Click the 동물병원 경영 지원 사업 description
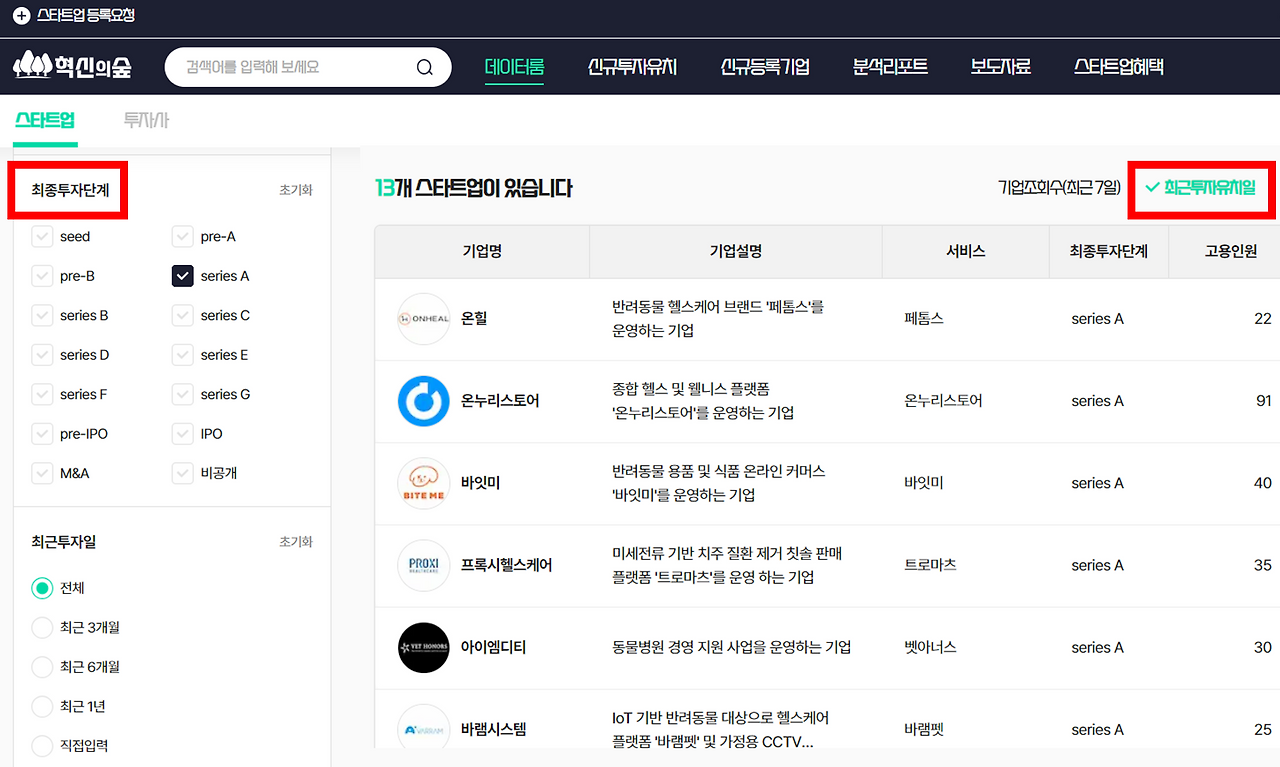The height and width of the screenshot is (767, 1280). coord(732,647)
